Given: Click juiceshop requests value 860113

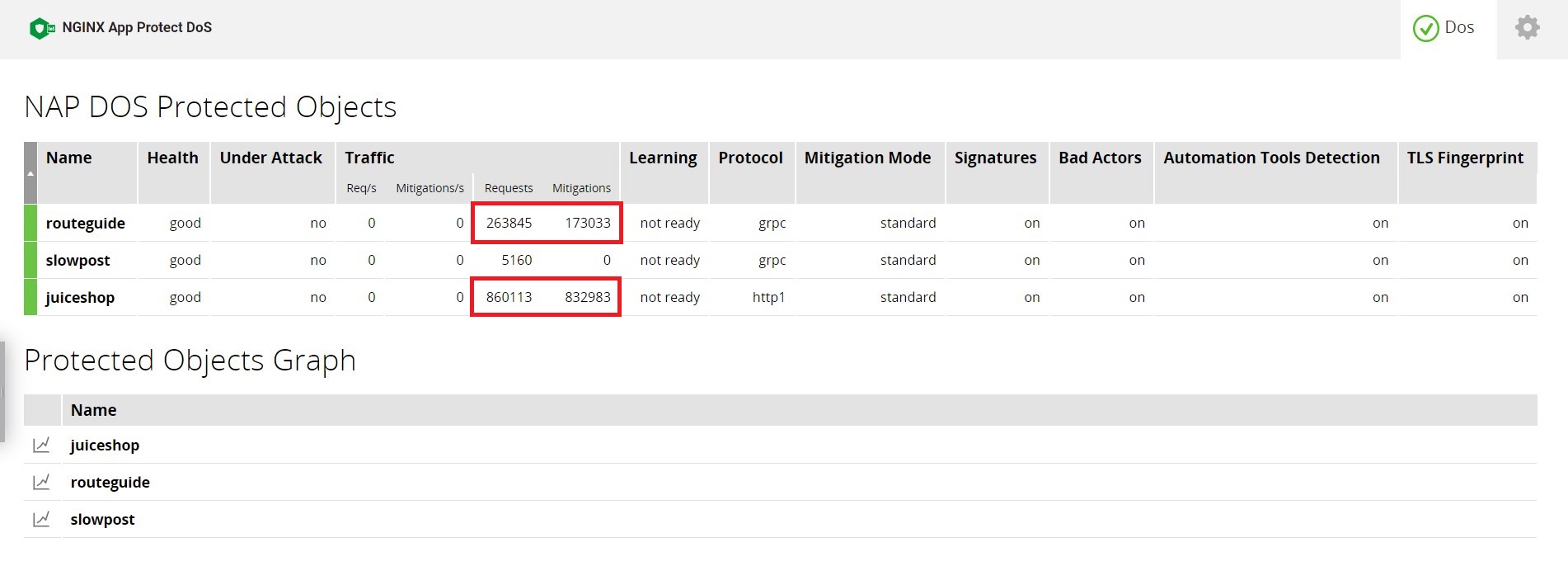Looking at the screenshot, I should (509, 297).
